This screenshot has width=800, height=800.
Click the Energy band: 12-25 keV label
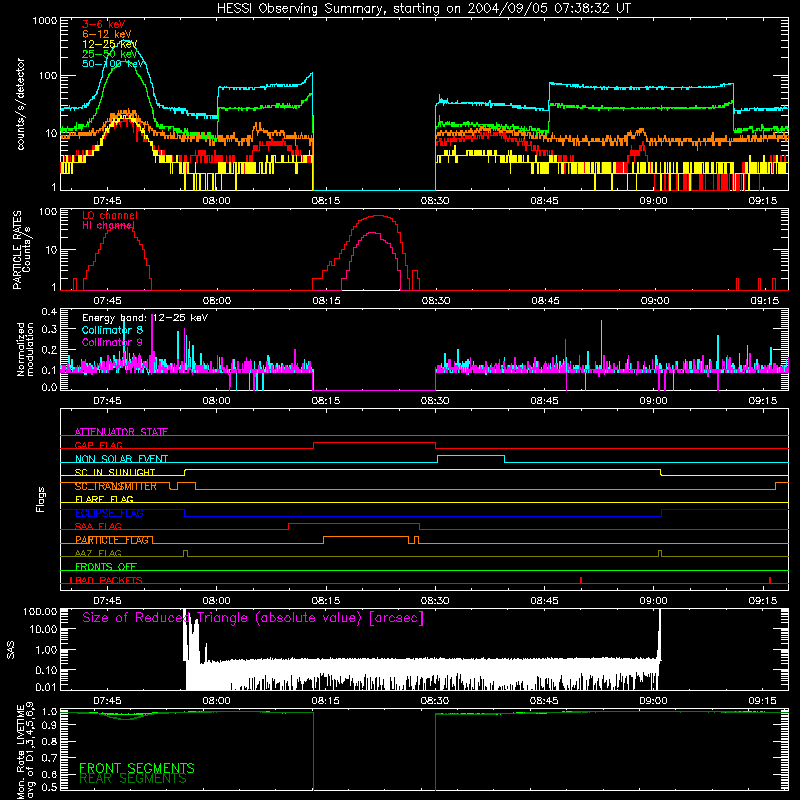point(145,318)
